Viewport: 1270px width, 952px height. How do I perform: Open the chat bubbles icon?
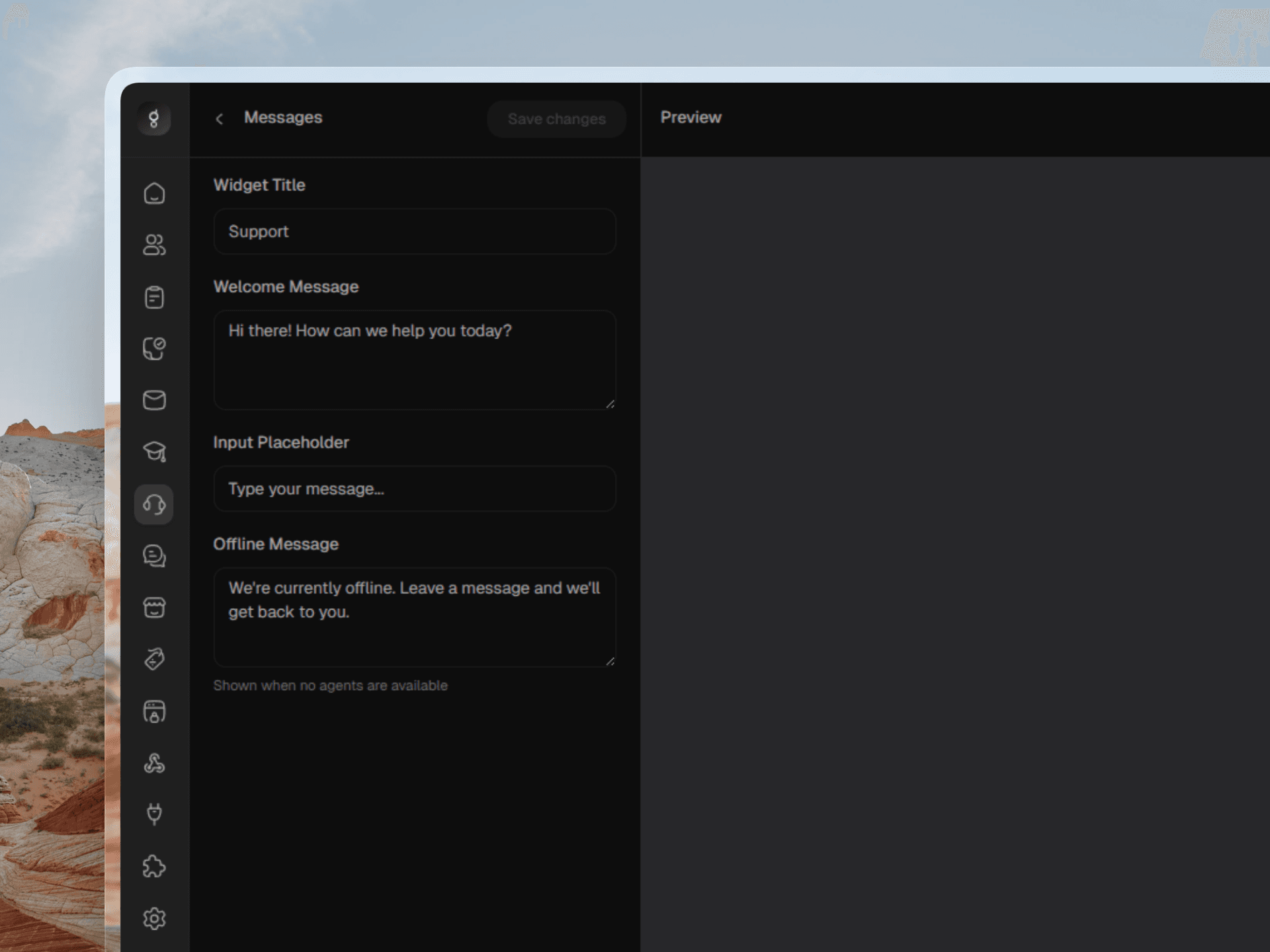click(154, 556)
